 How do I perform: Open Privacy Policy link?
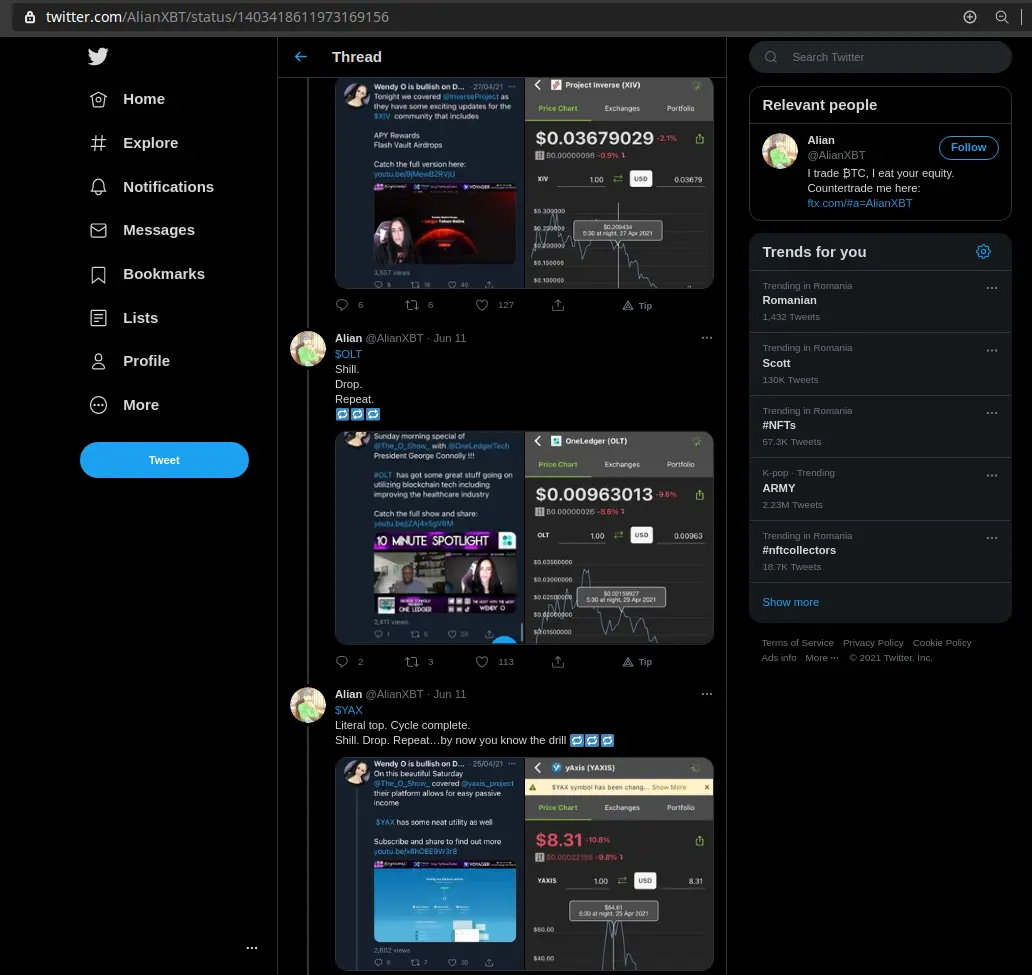pos(873,643)
